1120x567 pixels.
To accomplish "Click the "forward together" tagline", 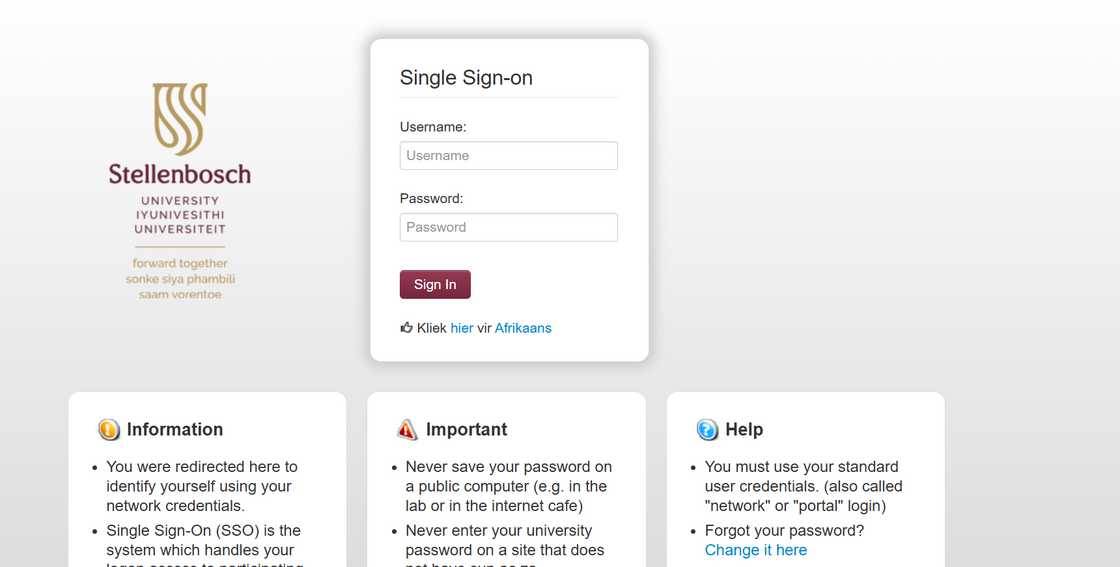I will (x=180, y=264).
